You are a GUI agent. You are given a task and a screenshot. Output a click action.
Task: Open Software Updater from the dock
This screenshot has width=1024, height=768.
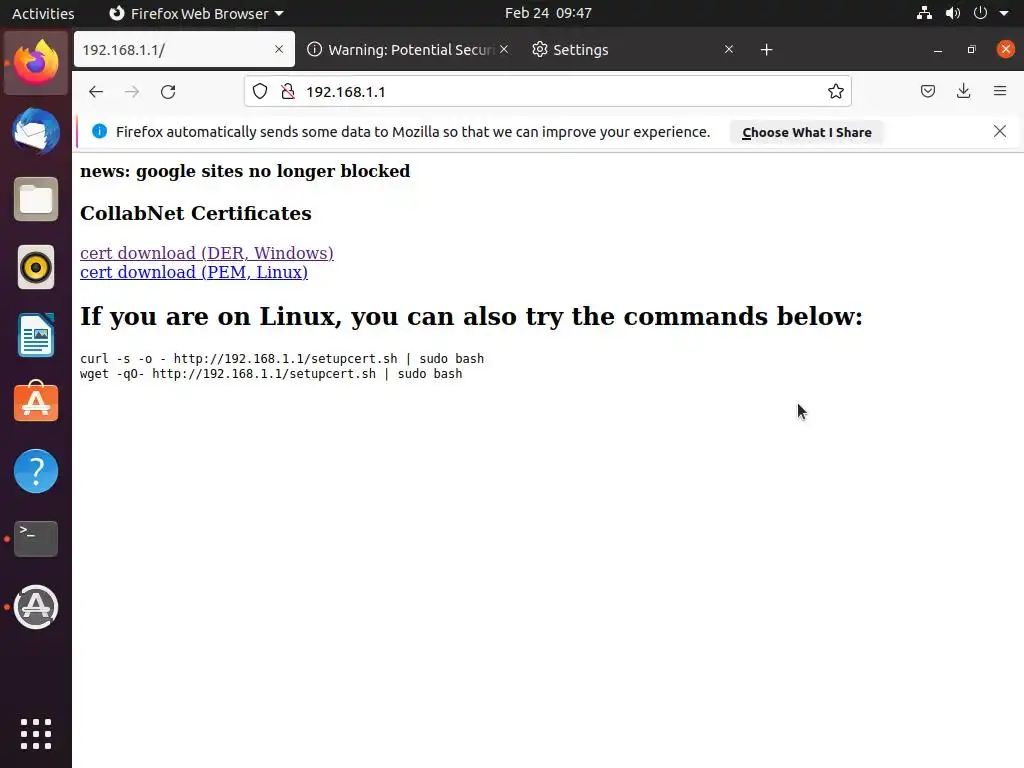[x=36, y=607]
